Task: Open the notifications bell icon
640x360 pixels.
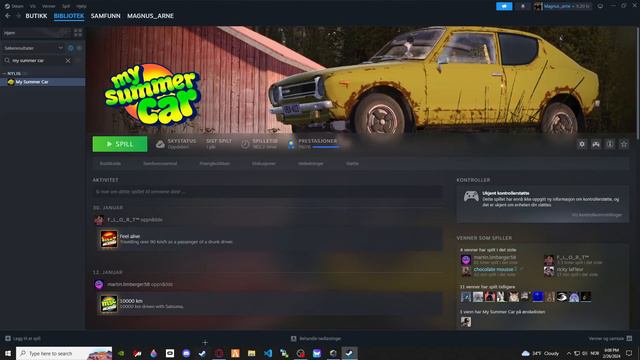Action: (x=523, y=6)
